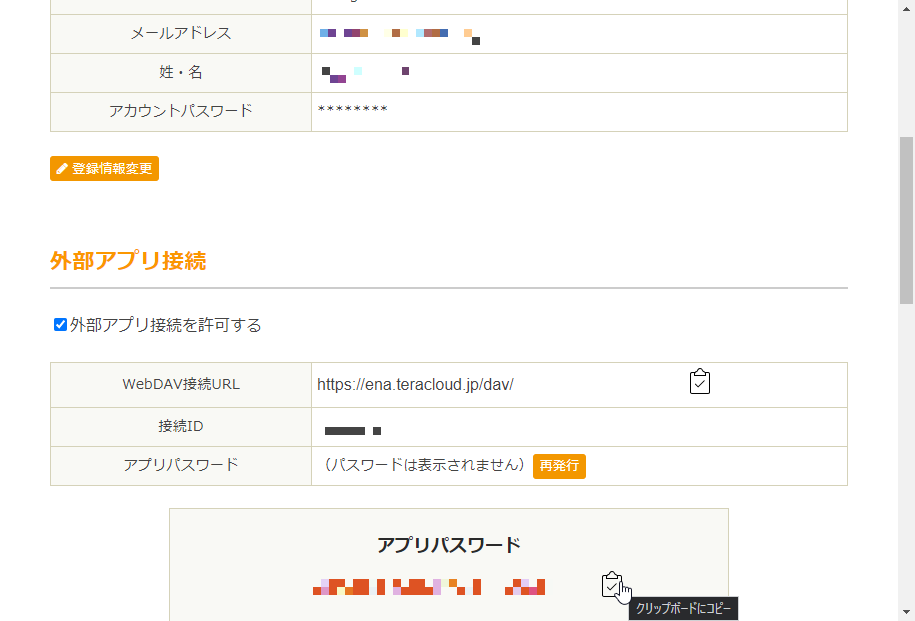Click the masked account password asterisks
The width and height of the screenshot is (915, 621).
(x=352, y=110)
